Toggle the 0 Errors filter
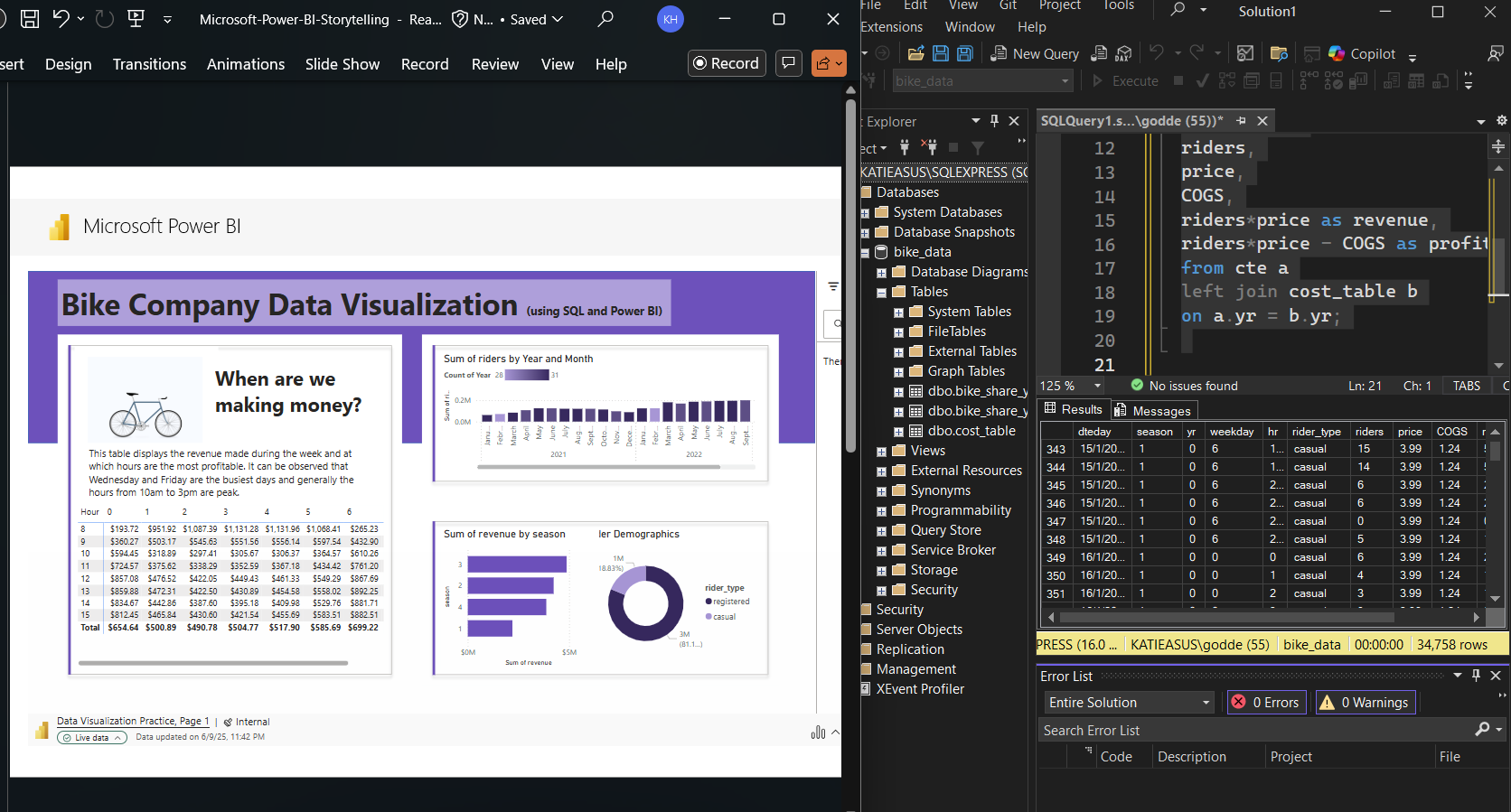The image size is (1511, 812). 1266,702
